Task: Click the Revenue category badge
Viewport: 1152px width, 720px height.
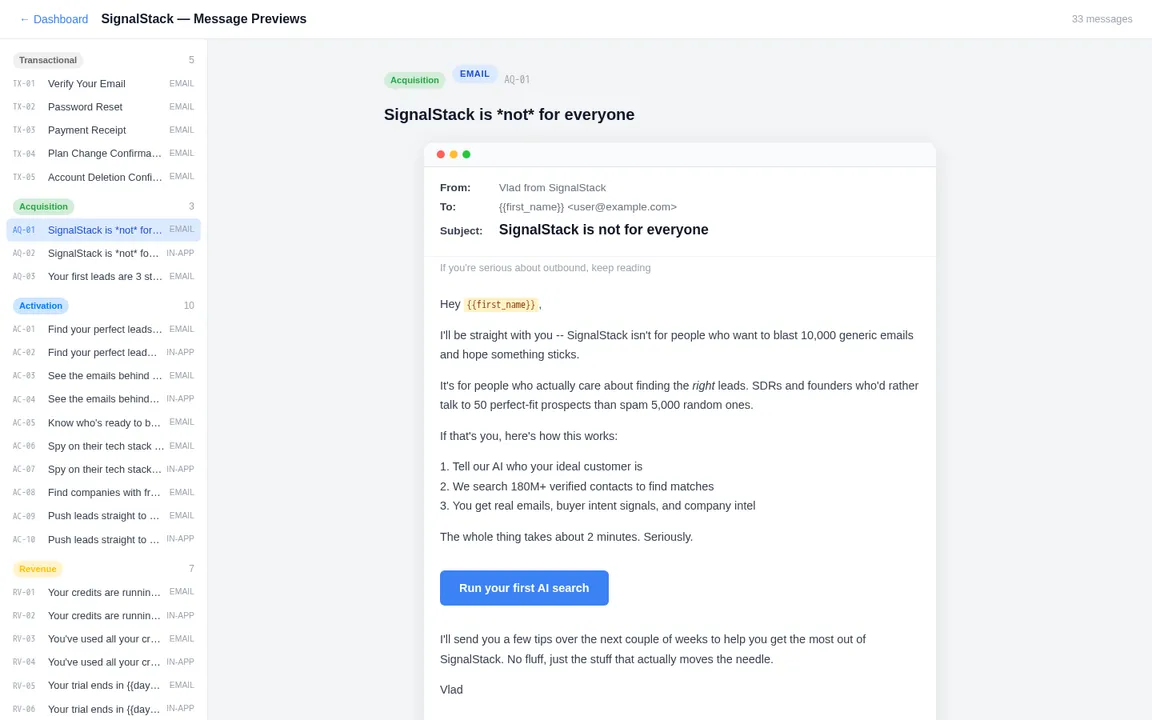Action: coord(38,569)
